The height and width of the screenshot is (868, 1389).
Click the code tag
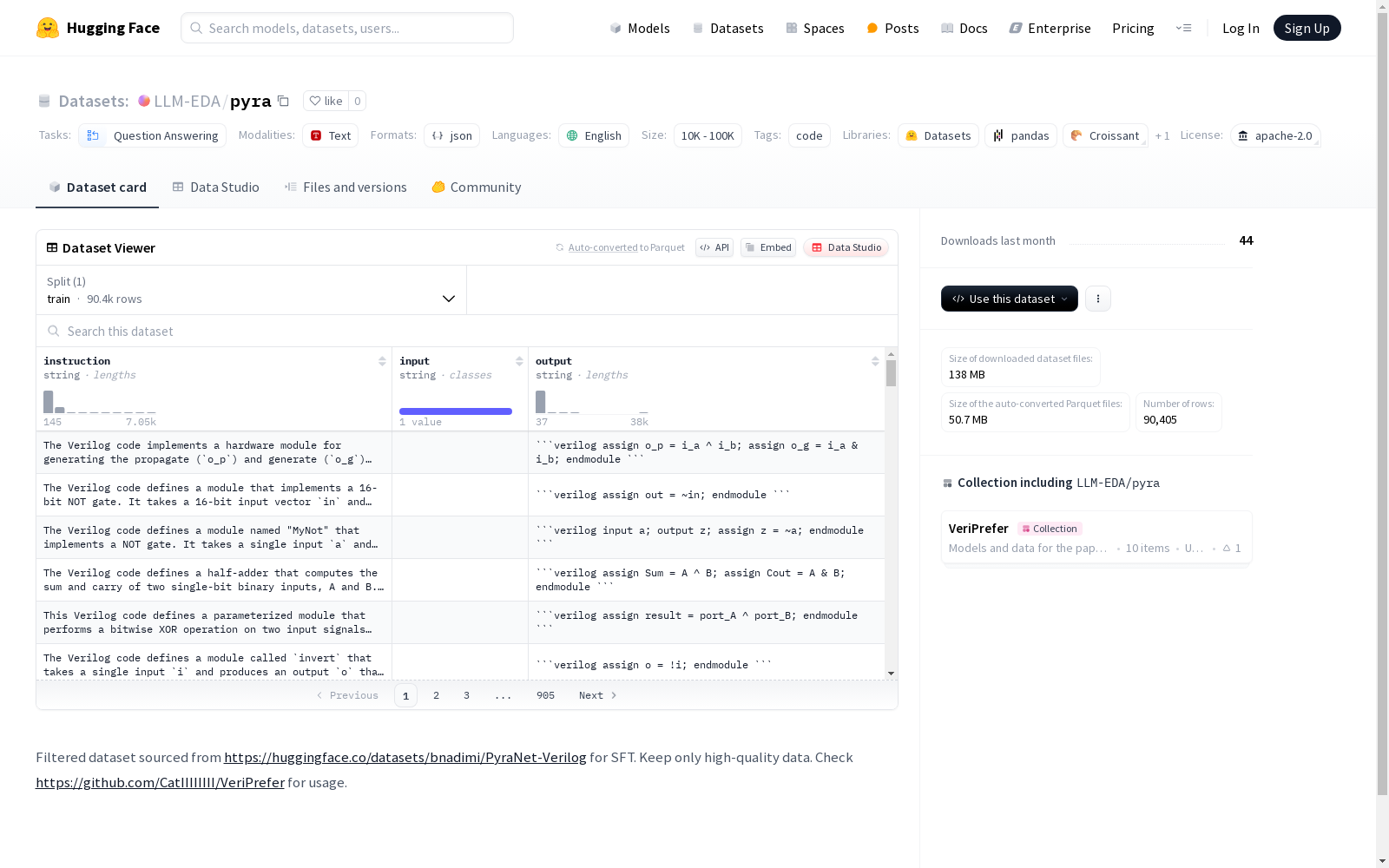coord(809,135)
